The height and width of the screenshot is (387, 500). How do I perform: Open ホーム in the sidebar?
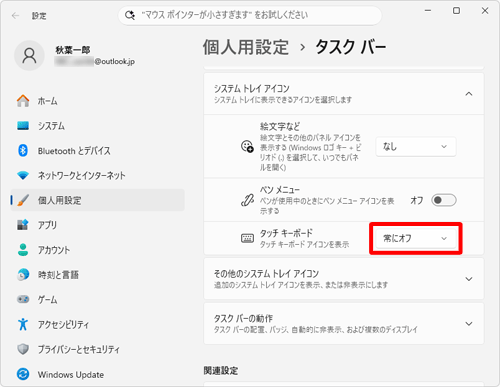pos(98,101)
